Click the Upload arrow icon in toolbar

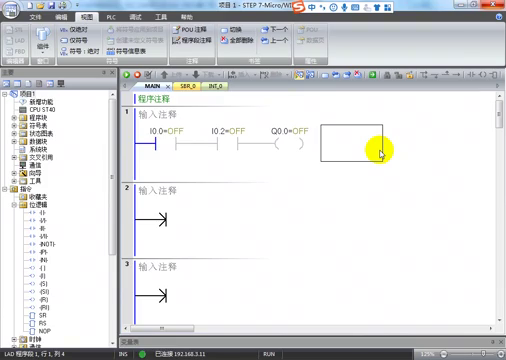click(164, 75)
